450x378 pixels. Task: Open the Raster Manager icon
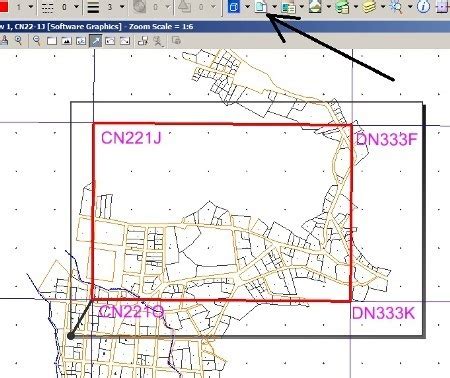pyautogui.click(x=288, y=7)
